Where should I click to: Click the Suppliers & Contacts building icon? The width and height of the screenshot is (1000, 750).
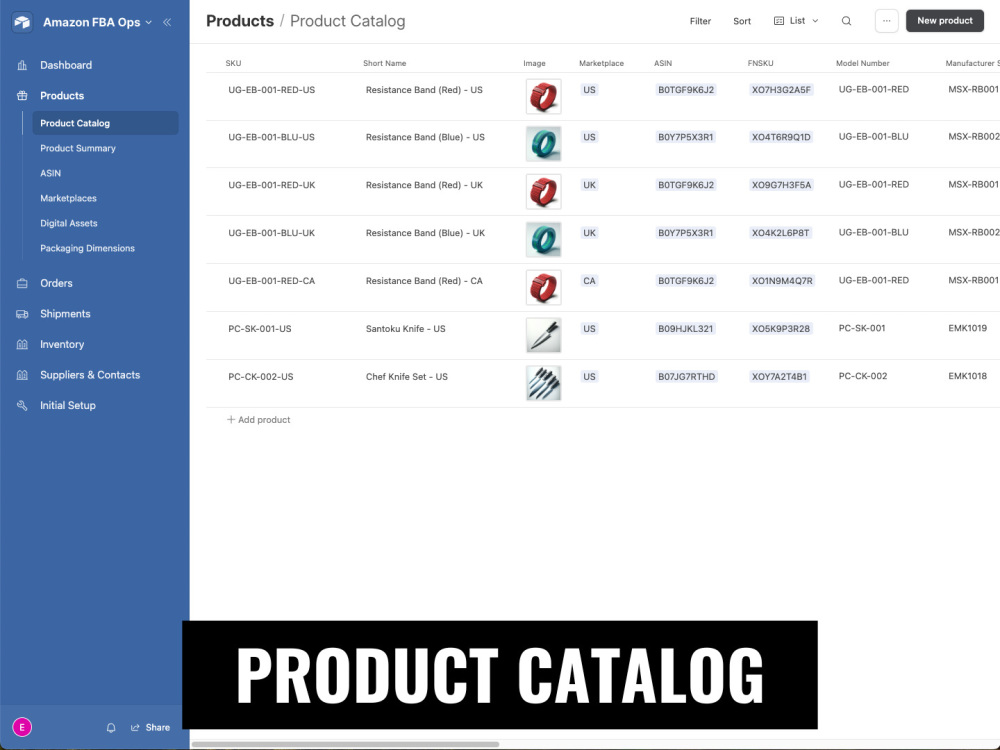(22, 375)
